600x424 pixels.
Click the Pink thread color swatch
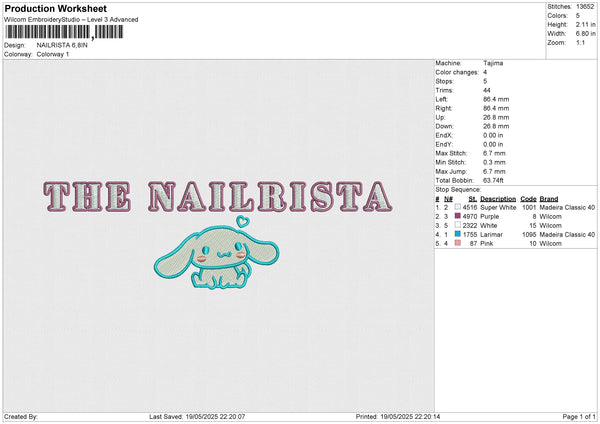point(457,243)
